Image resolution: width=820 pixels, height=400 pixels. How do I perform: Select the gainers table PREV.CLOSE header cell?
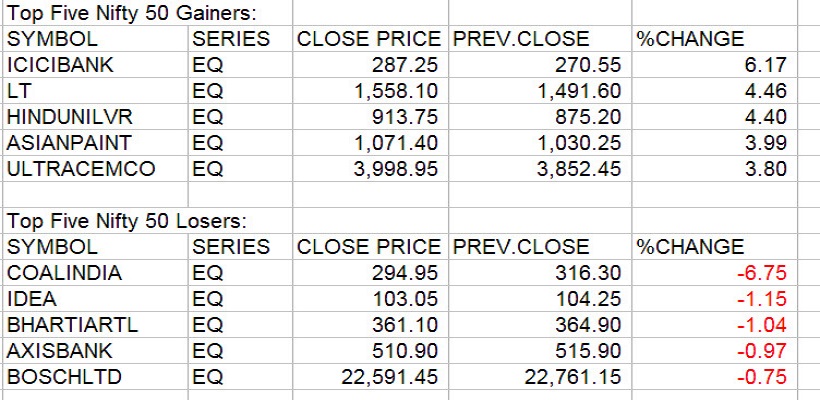pos(519,40)
